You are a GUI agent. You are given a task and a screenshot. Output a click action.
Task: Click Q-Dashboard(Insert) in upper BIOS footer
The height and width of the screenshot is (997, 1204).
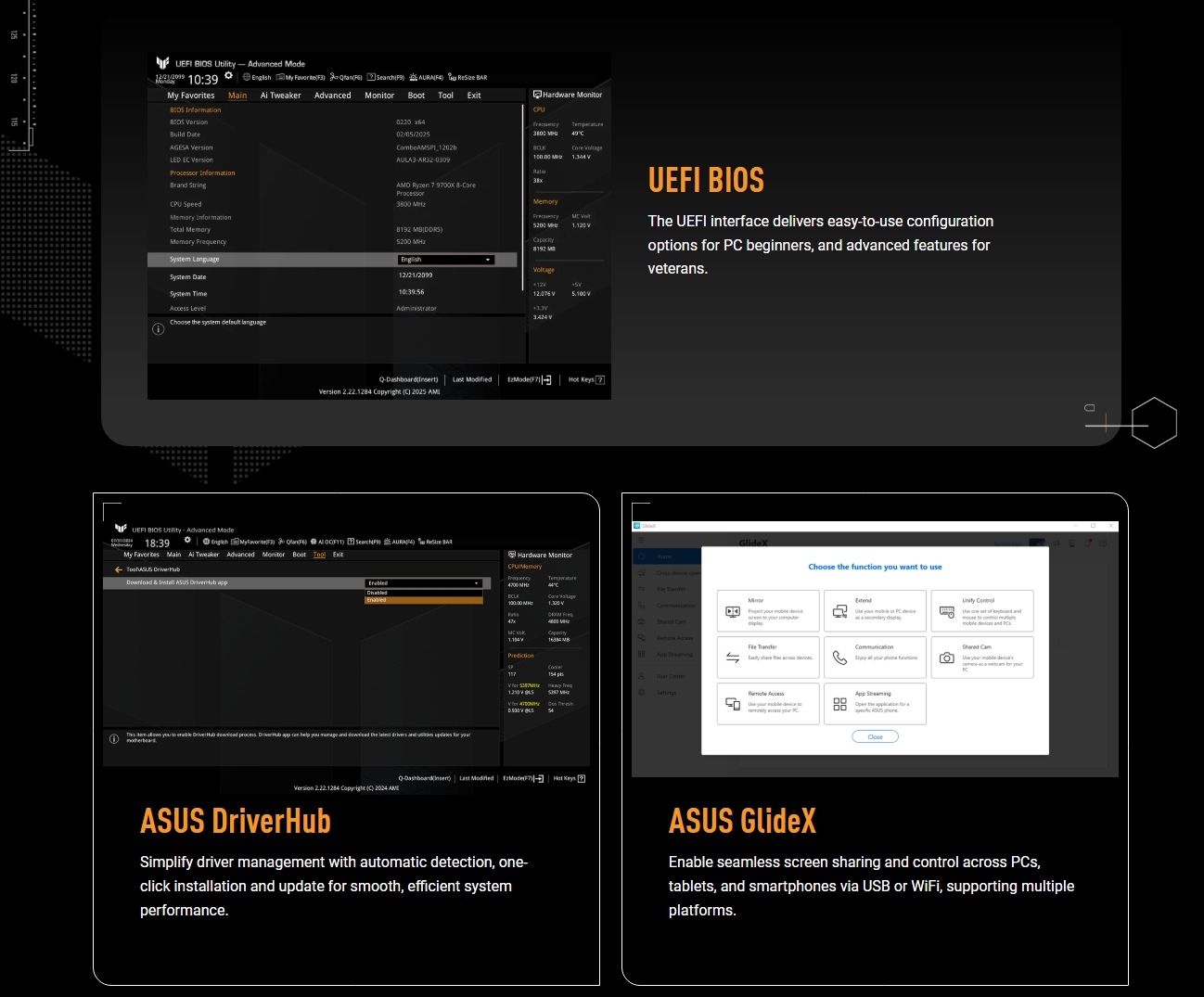point(408,379)
